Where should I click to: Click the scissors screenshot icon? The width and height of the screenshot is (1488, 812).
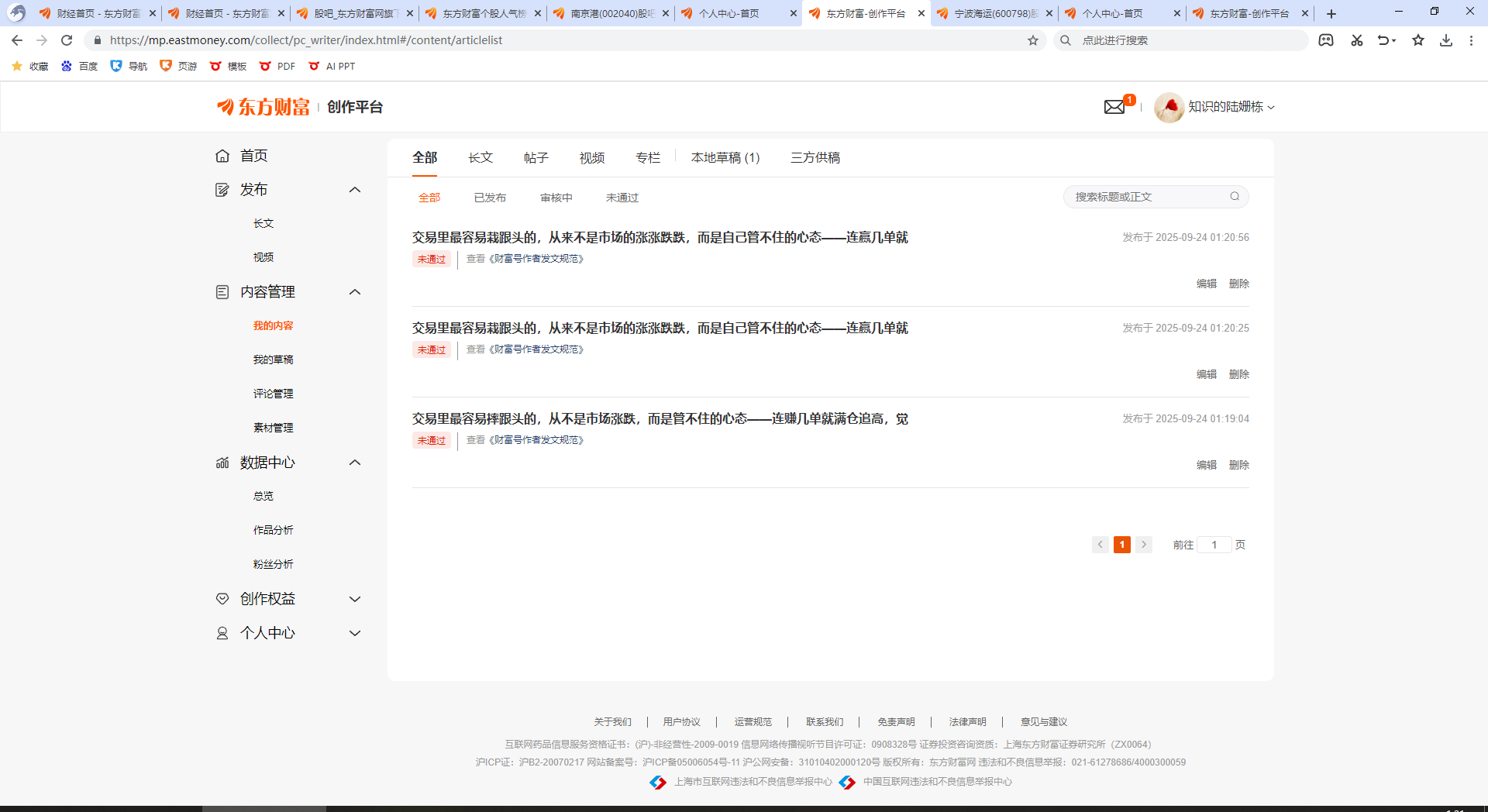[1357, 40]
